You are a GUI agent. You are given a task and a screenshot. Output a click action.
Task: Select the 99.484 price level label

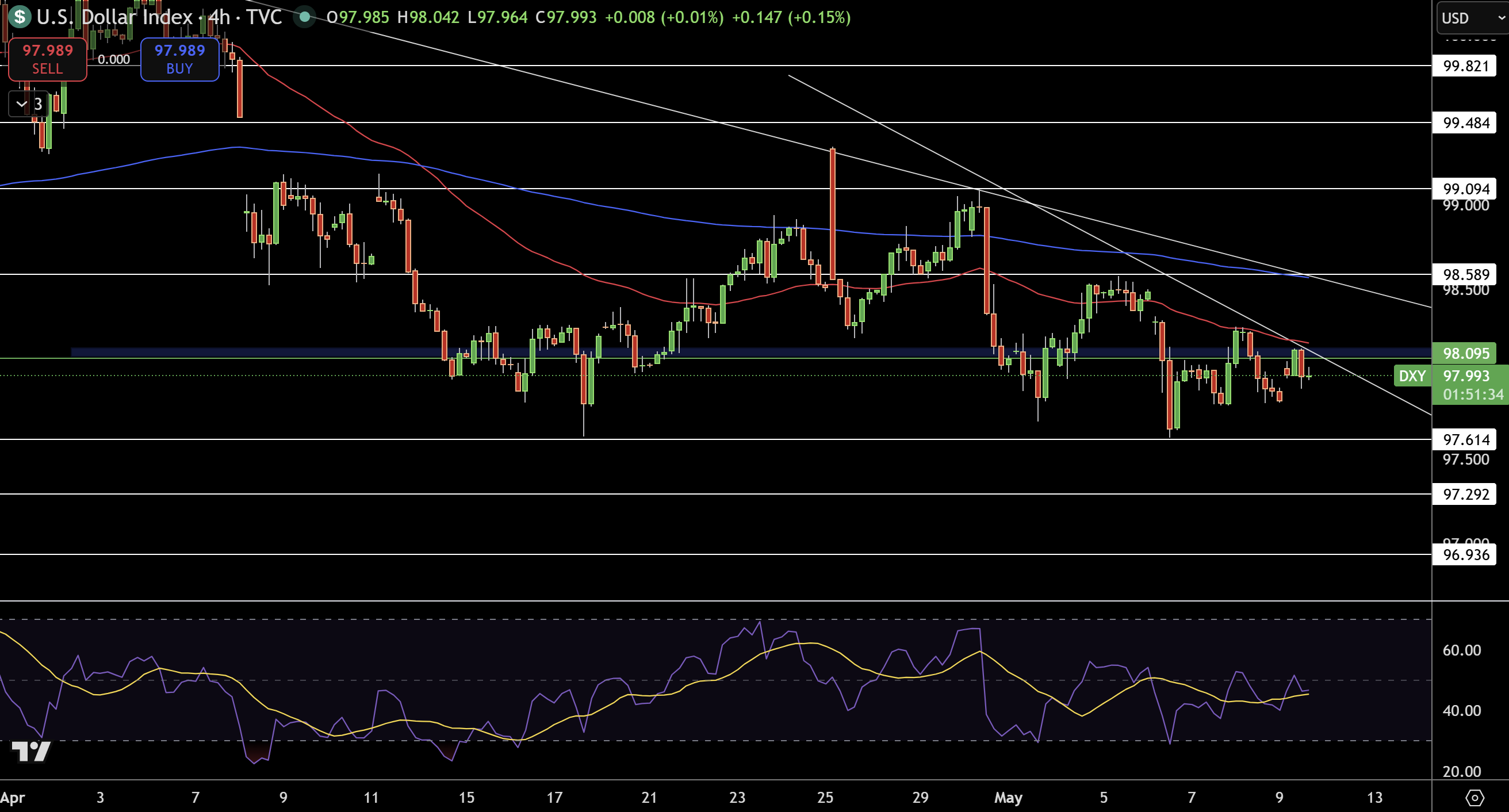1464,122
